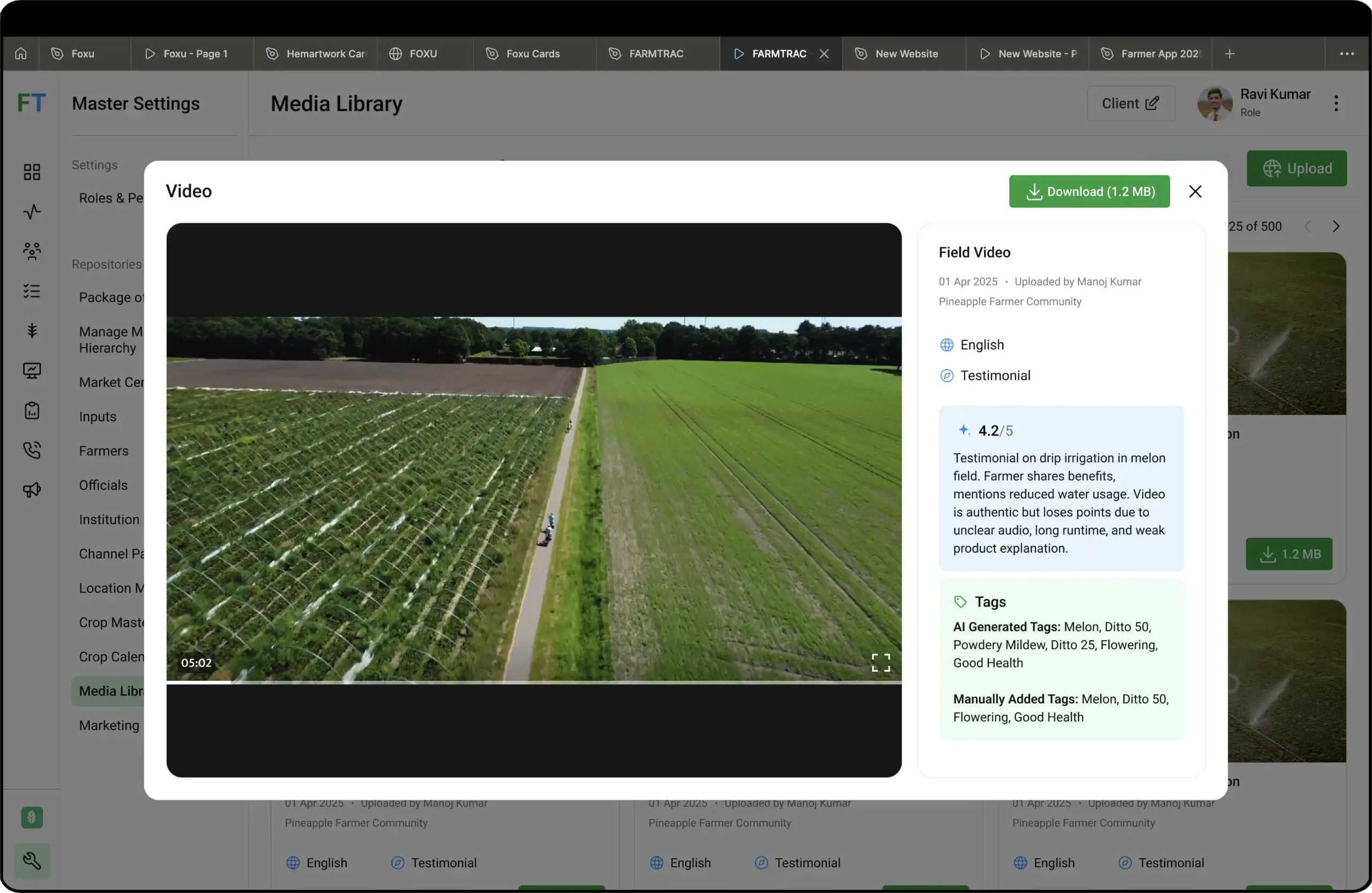Open Market Center menu item
Image resolution: width=1372 pixels, height=893 pixels.
tap(111, 382)
